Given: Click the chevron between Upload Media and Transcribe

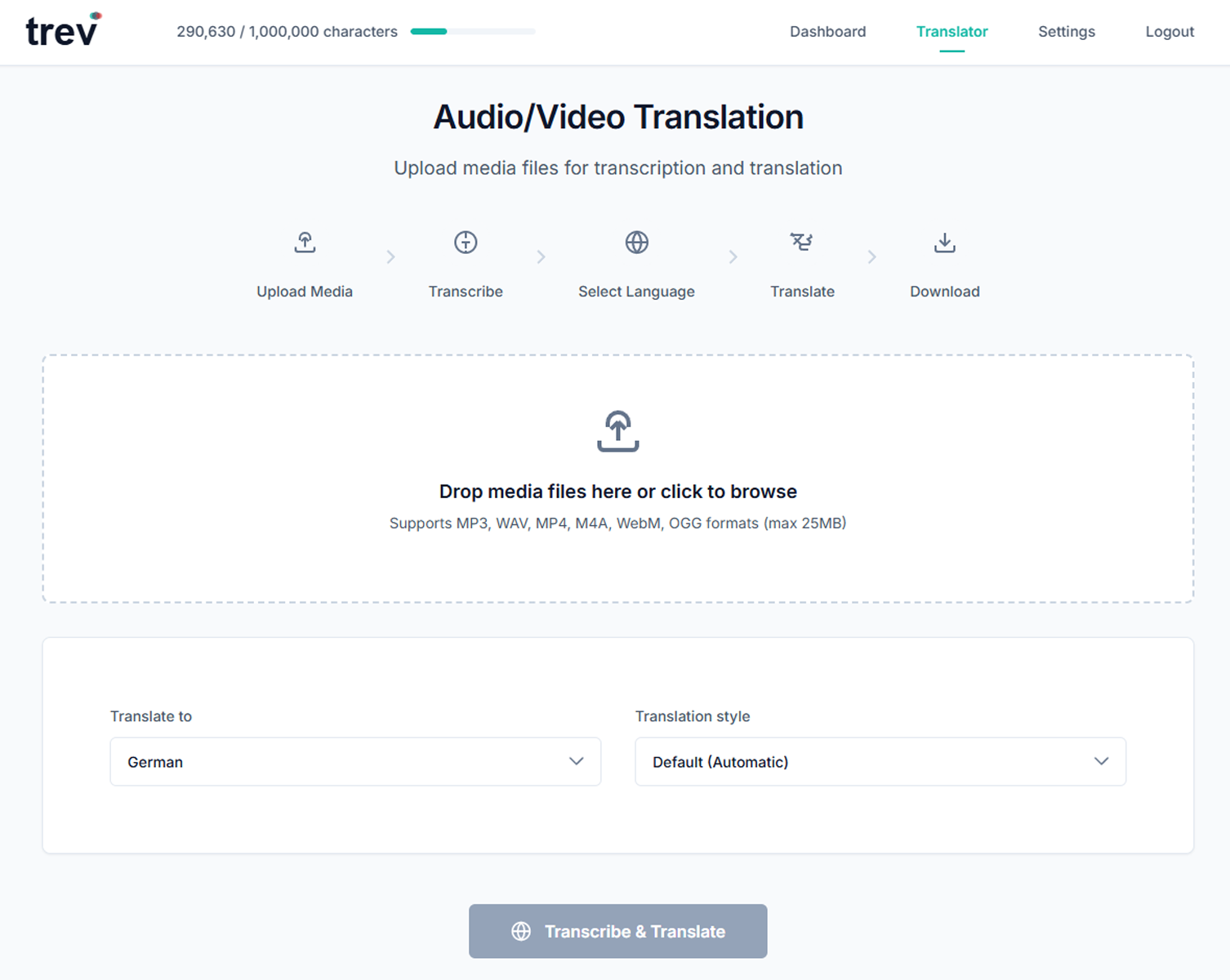Looking at the screenshot, I should pos(390,257).
